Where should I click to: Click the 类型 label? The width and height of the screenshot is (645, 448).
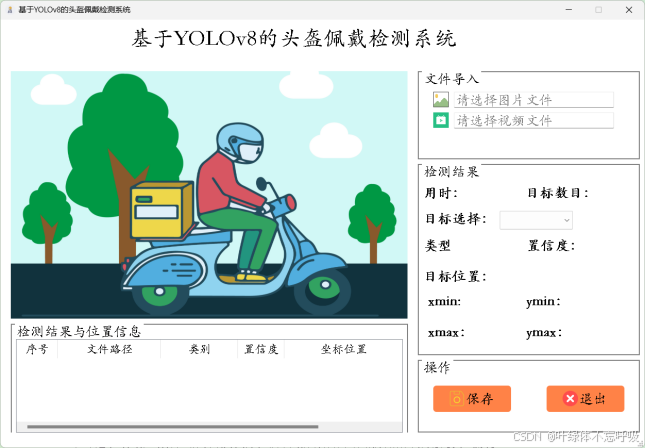(438, 246)
